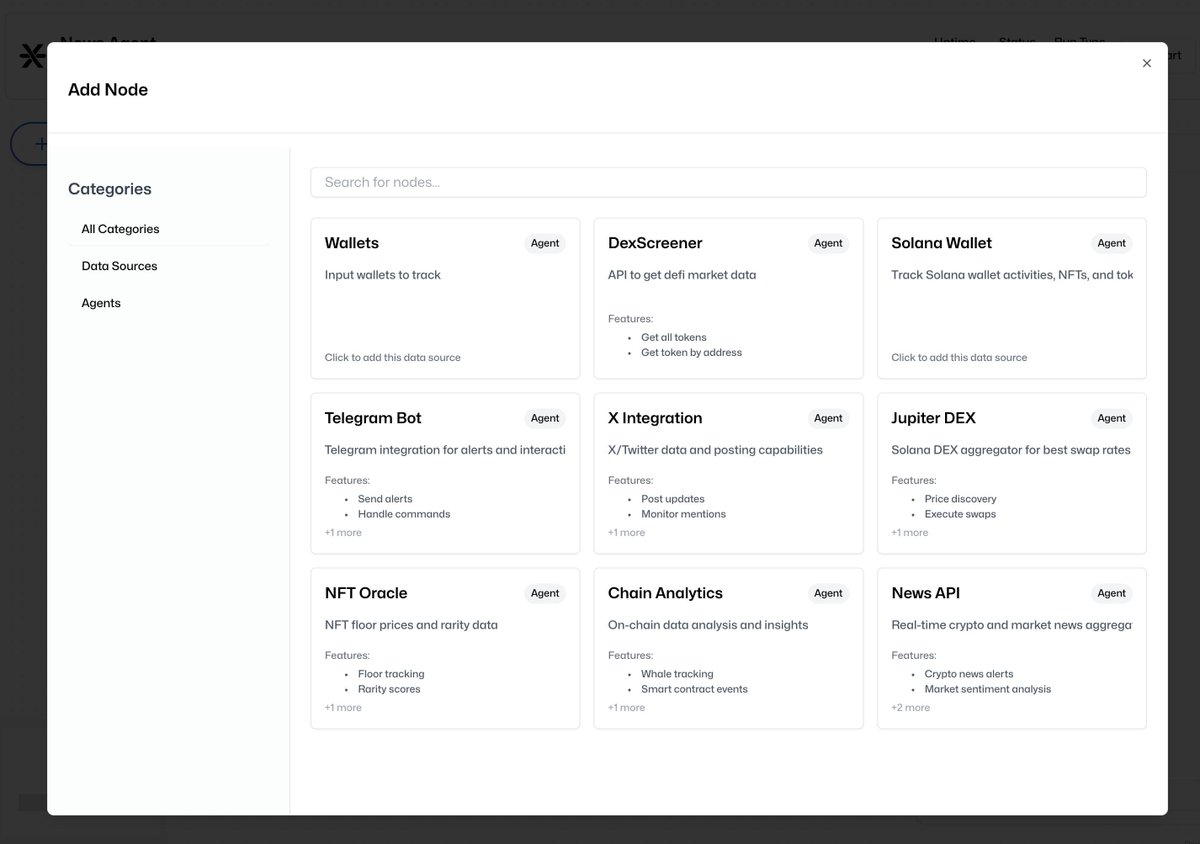Click 'Get all tokens' feature text
Screen dimensions: 1200x844
[x=674, y=338]
